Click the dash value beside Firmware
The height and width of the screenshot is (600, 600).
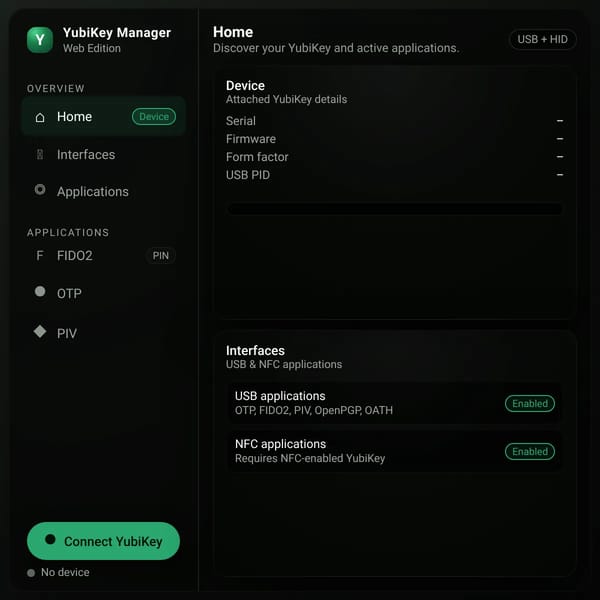(560, 139)
